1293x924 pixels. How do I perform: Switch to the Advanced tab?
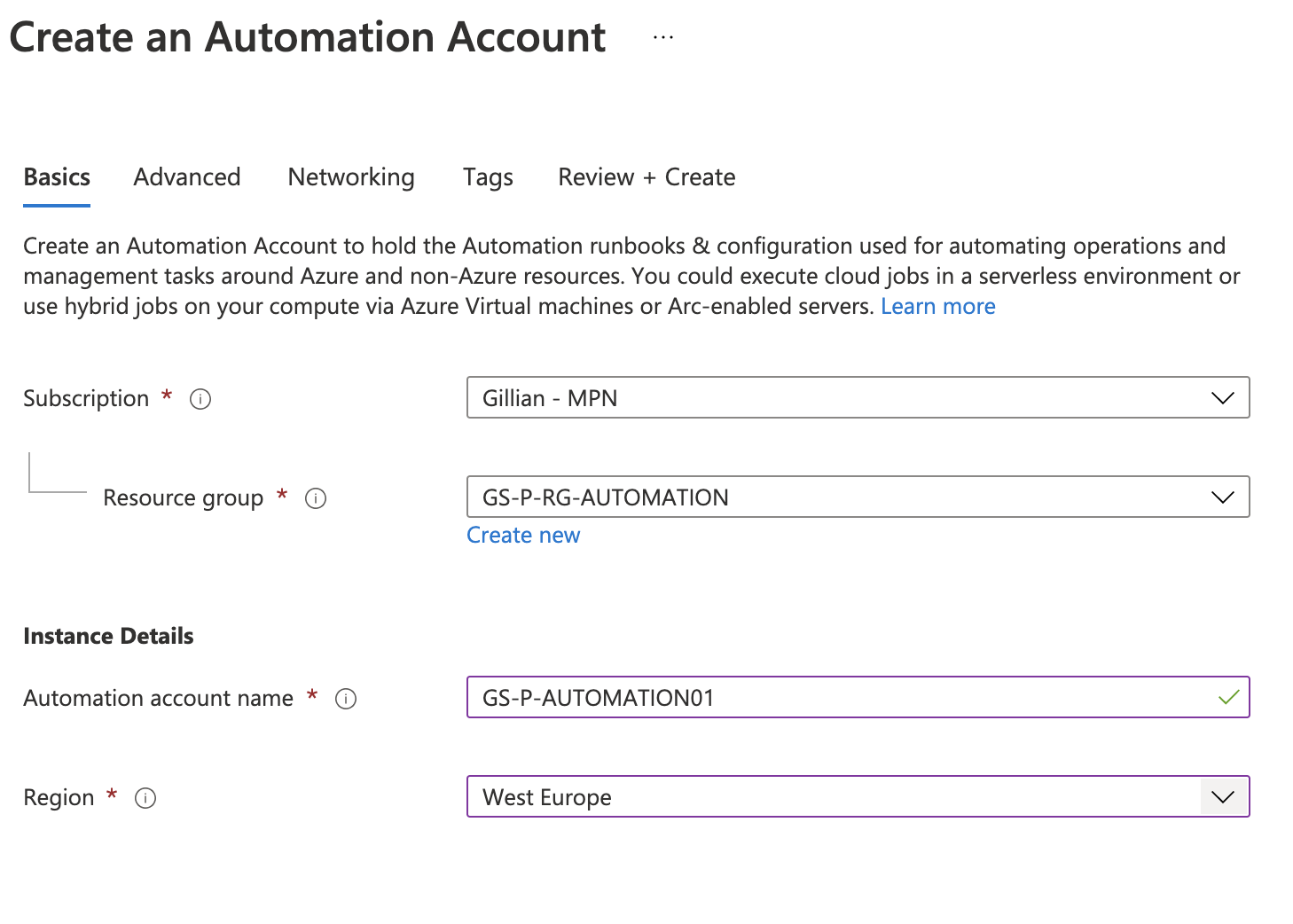click(x=186, y=176)
